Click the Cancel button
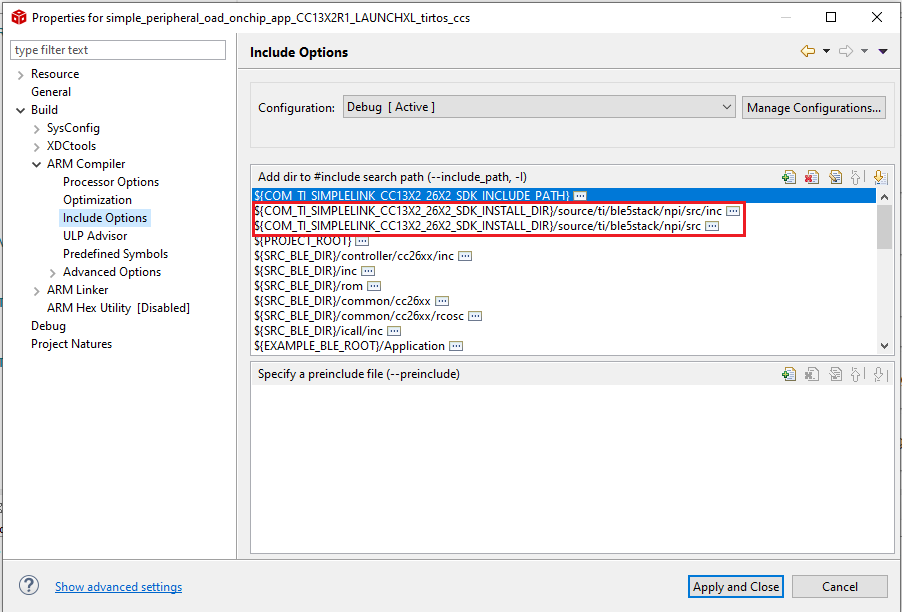Viewport: 902px width, 612px height. pyautogui.click(x=839, y=587)
